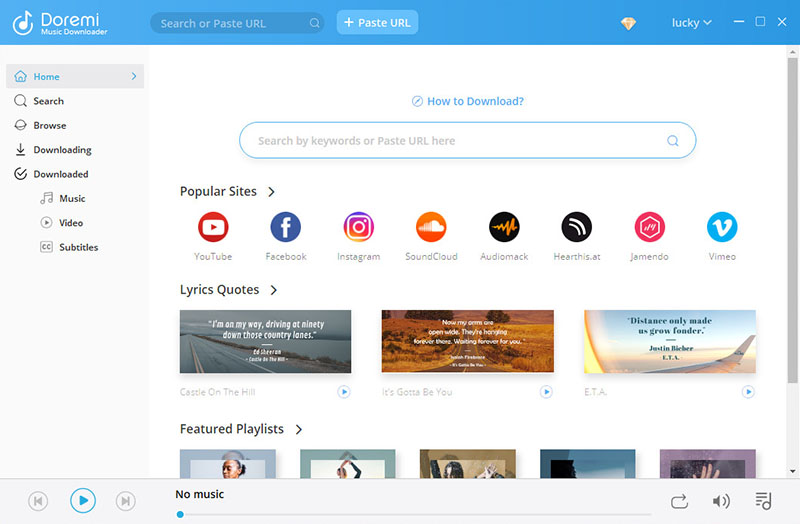Open the fifth purple featured playlist thumbnail
This screenshot has height=524, width=800.
pos(708,464)
